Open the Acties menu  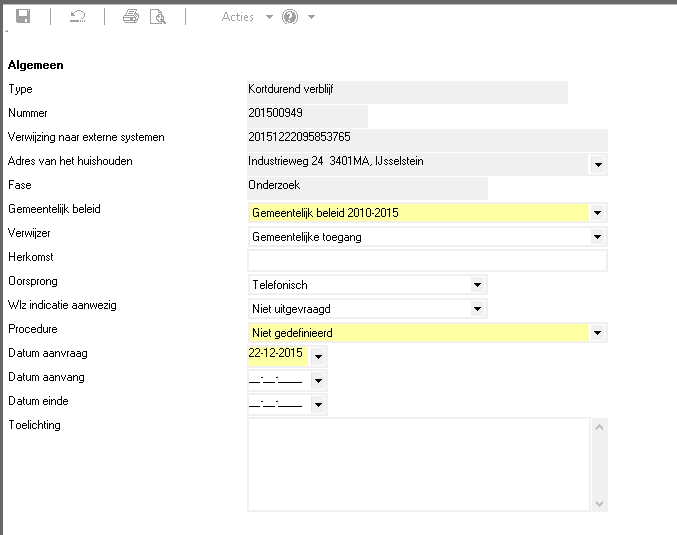pos(238,17)
